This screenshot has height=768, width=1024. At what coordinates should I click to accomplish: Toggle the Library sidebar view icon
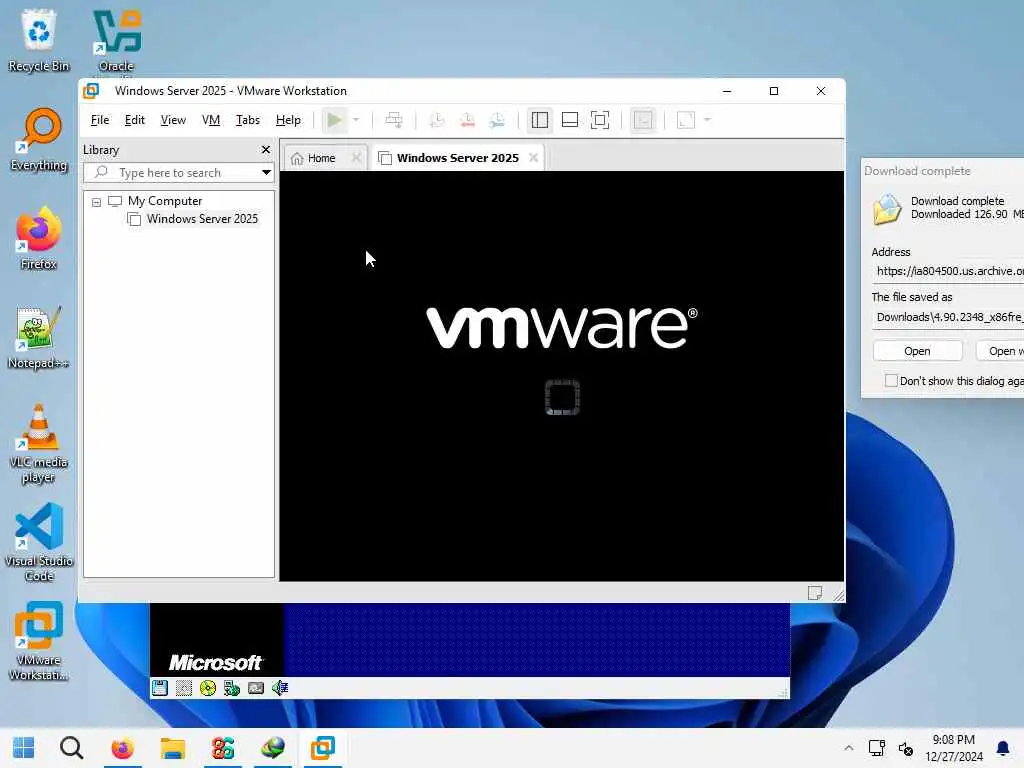click(539, 120)
